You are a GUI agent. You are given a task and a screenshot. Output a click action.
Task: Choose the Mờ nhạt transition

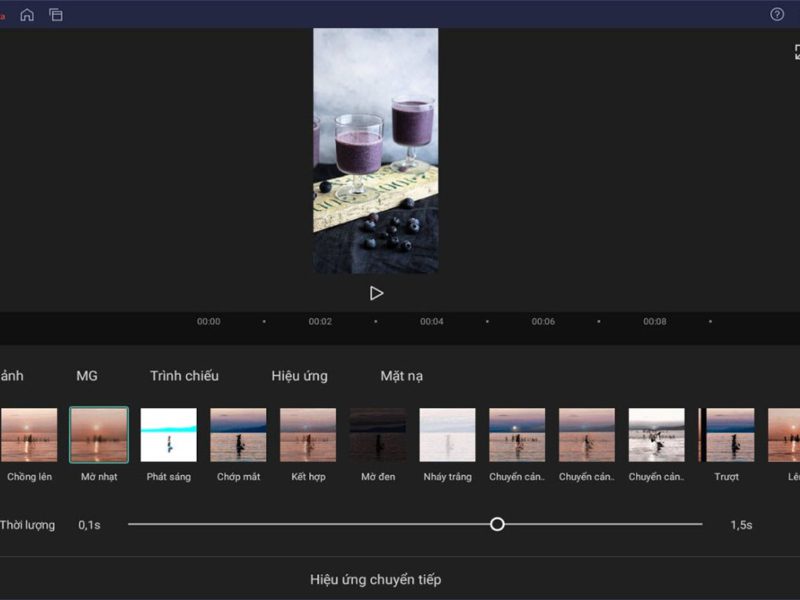(99, 435)
